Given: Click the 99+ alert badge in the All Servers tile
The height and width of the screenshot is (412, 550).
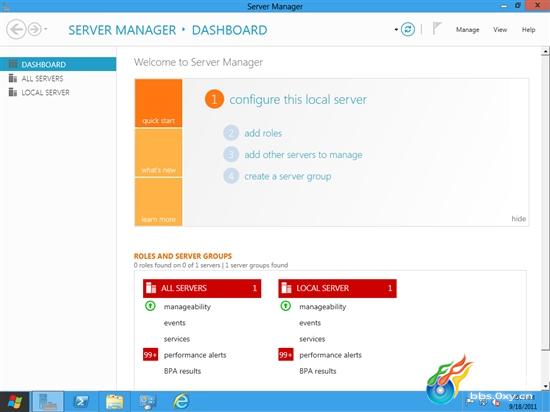Looking at the screenshot, I should (150, 355).
